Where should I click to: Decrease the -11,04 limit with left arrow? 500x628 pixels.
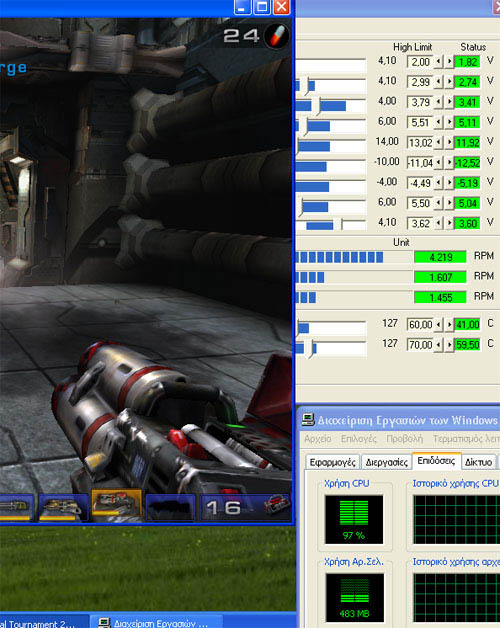pos(439,163)
